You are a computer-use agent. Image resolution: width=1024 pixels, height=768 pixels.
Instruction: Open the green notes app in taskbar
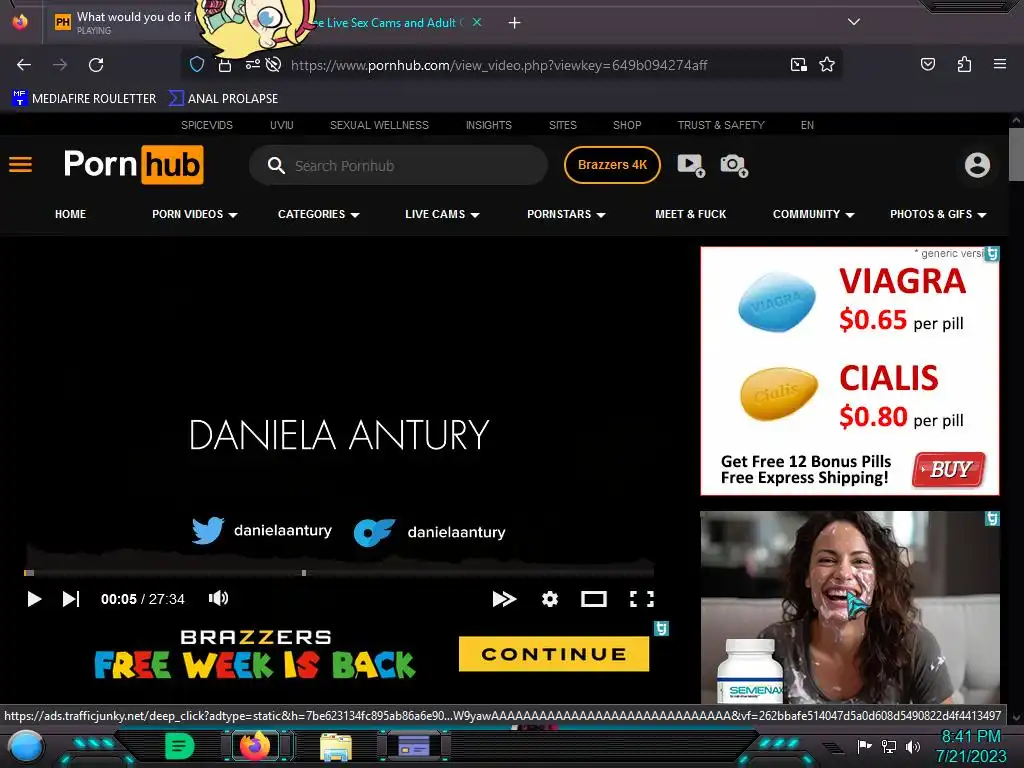pos(179,746)
